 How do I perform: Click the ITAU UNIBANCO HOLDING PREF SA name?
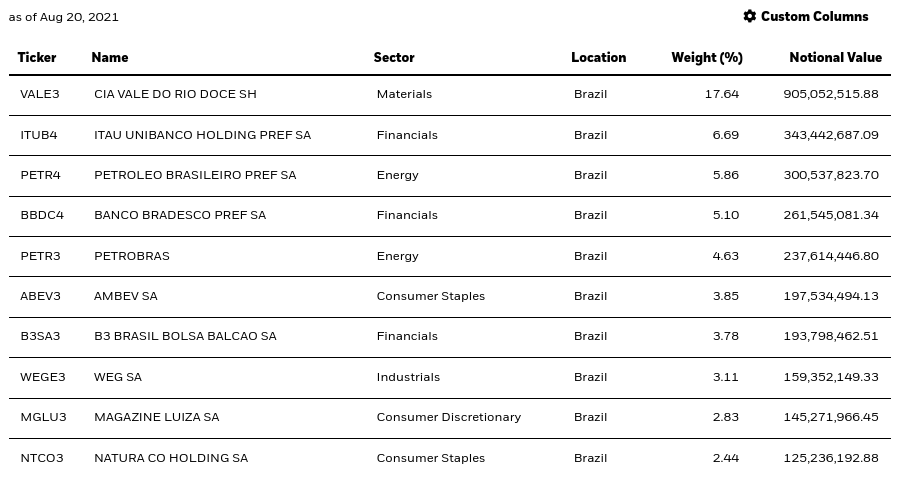click(x=203, y=135)
